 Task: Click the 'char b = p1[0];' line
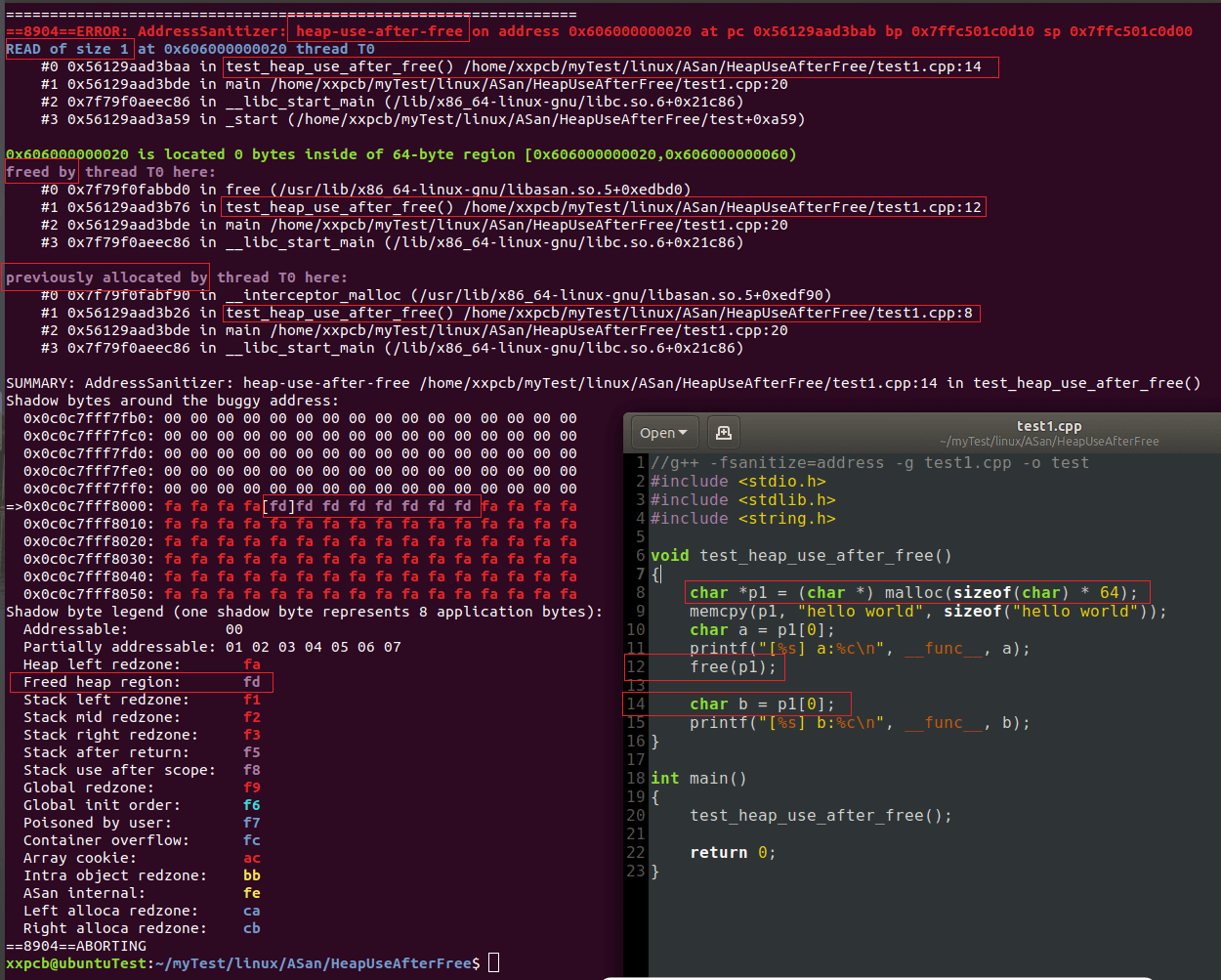(762, 704)
